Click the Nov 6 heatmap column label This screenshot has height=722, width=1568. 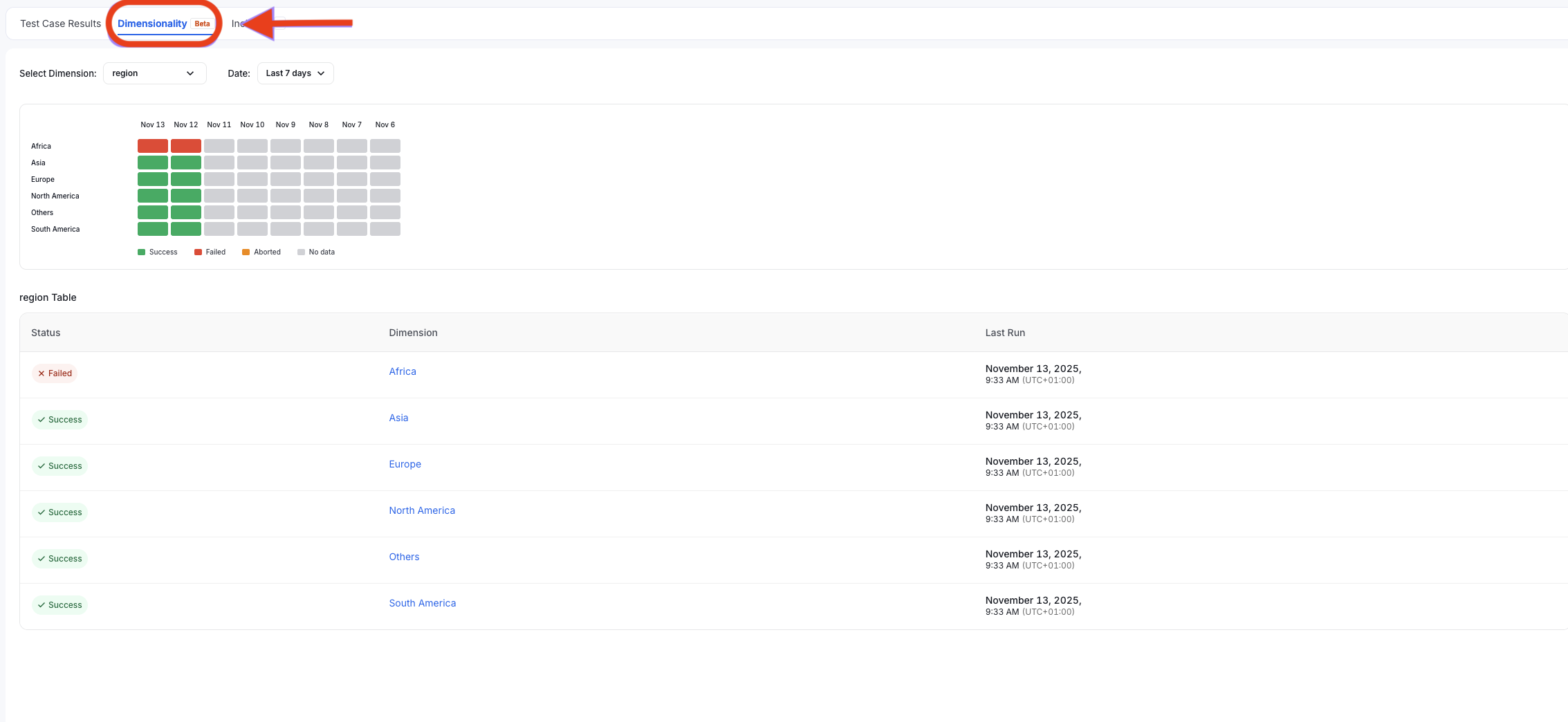point(385,125)
